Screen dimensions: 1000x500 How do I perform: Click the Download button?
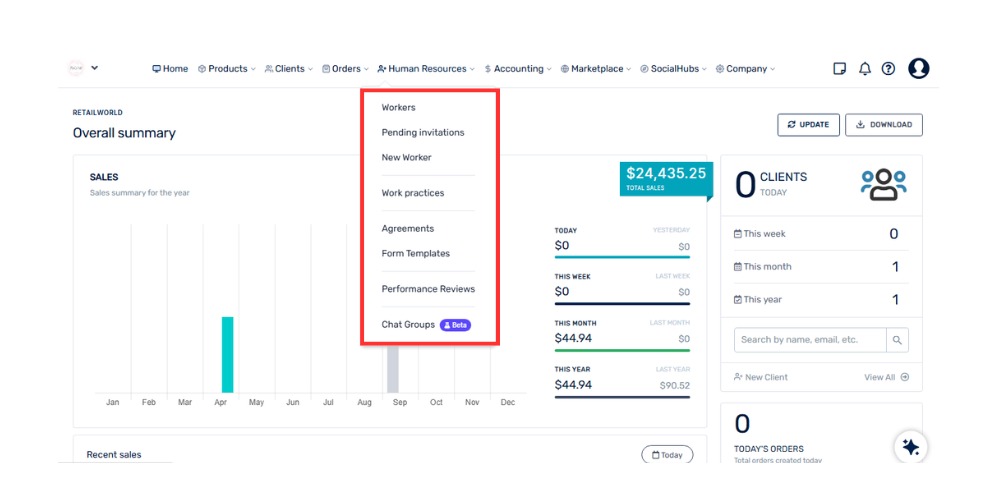click(883, 125)
